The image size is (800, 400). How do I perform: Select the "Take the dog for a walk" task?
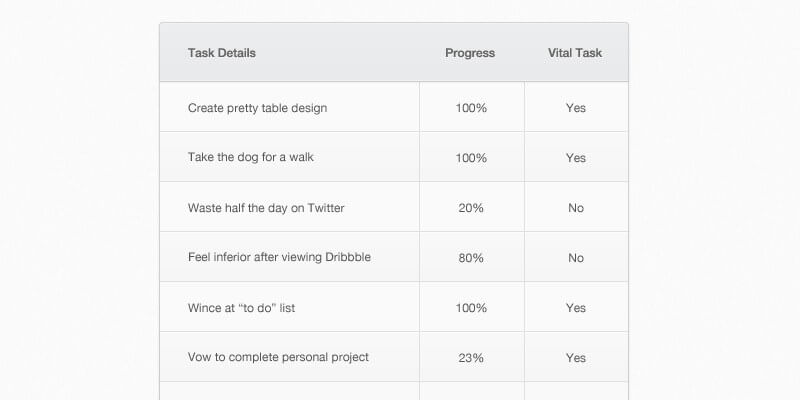click(244, 158)
